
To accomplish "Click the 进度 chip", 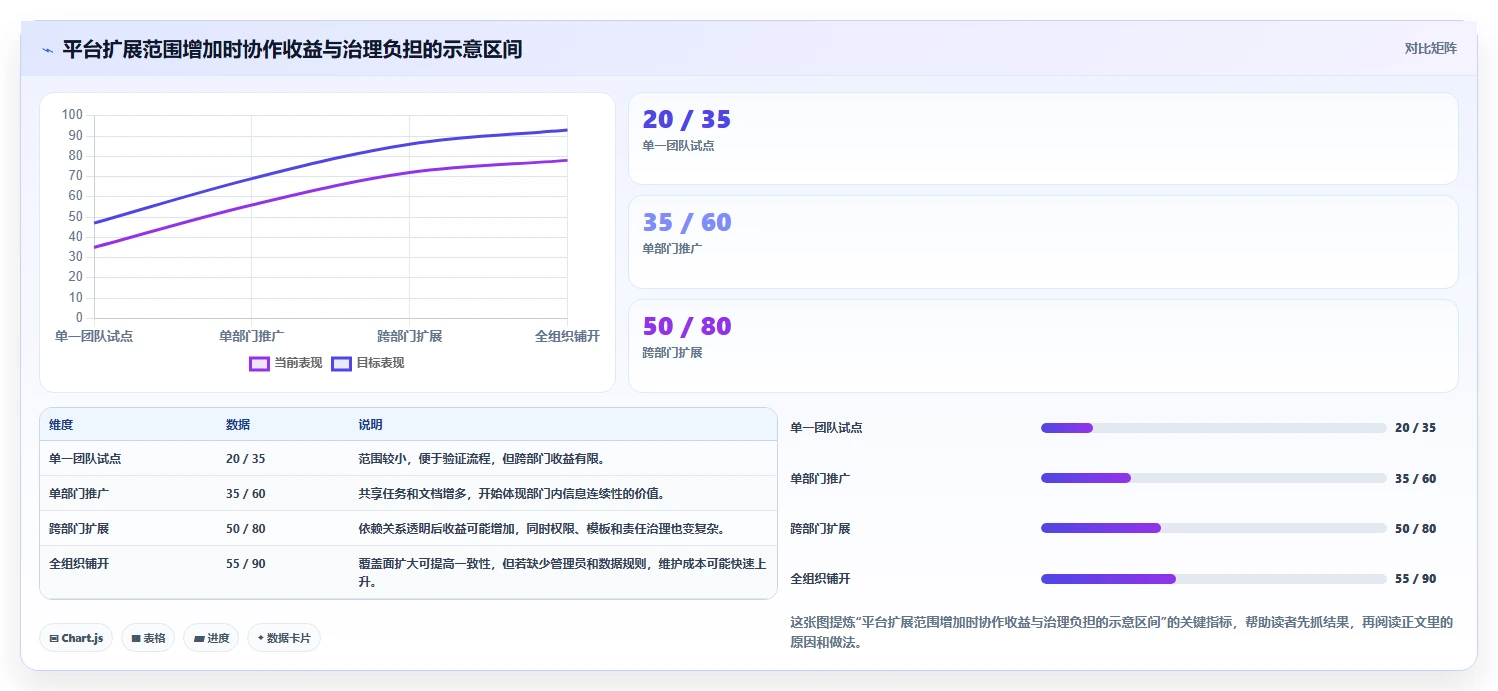I will point(211,638).
